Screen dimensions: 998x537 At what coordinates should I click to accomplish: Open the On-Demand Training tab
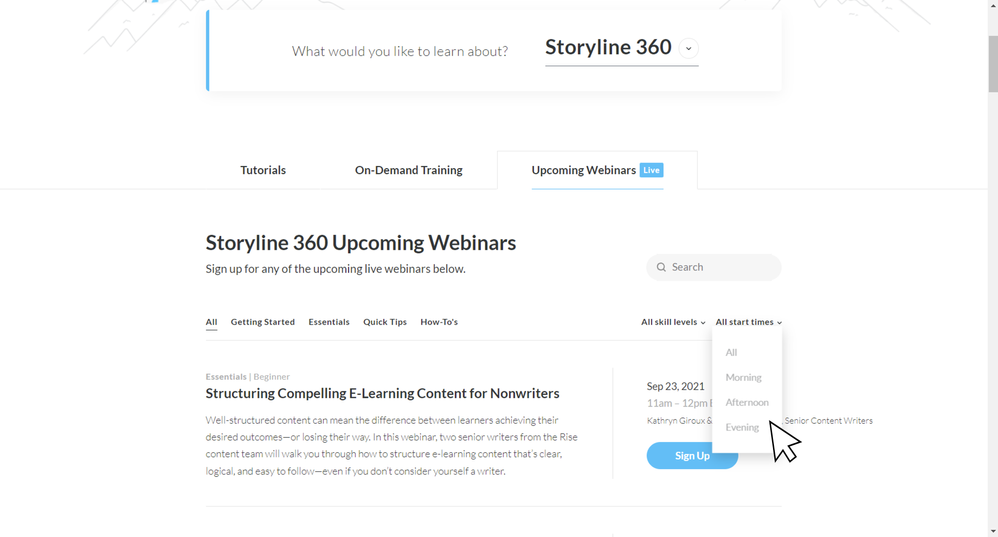[408, 170]
